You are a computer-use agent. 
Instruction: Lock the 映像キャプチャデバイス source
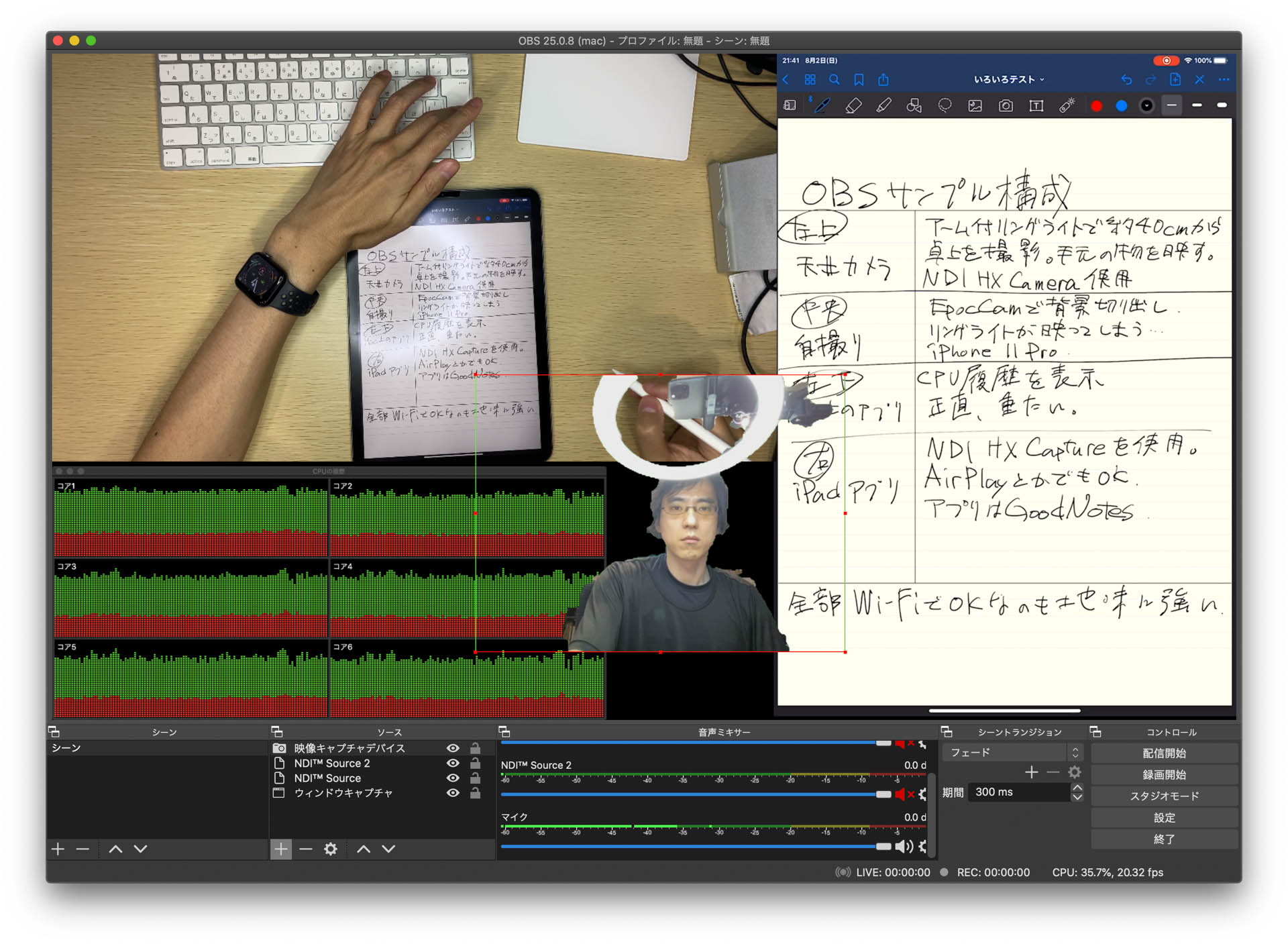(475, 748)
